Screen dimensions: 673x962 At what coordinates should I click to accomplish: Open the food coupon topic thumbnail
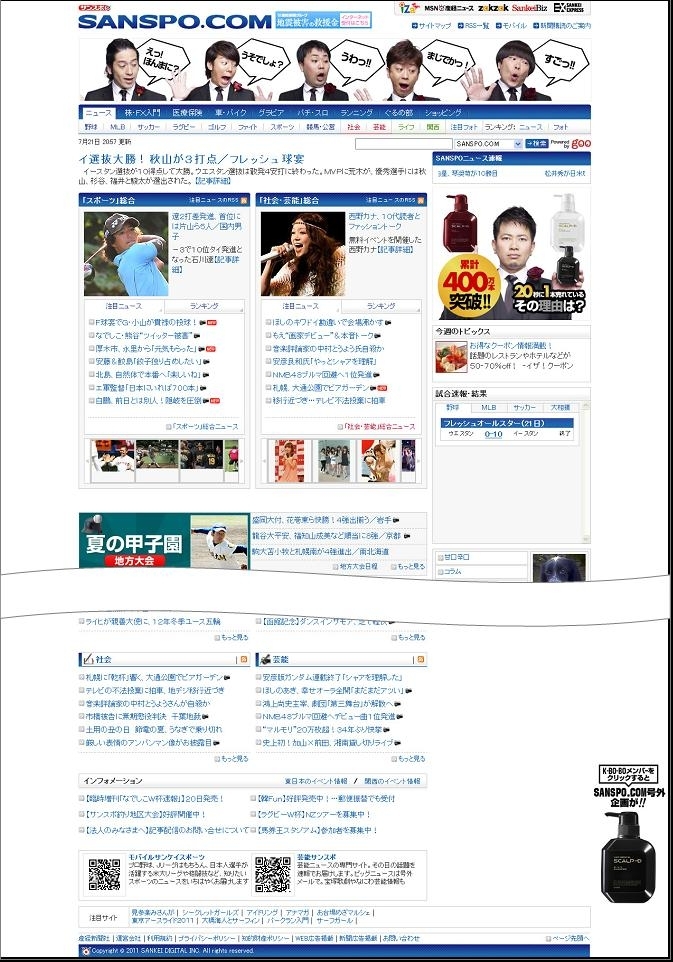pyautogui.click(x=451, y=357)
